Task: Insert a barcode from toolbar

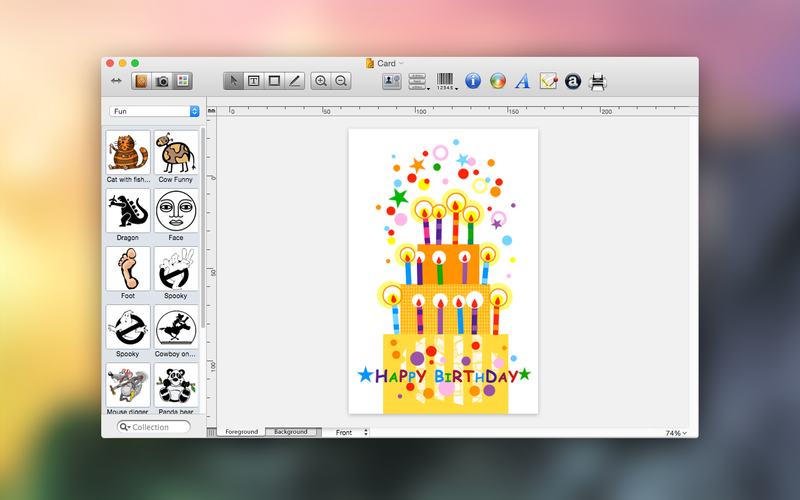Action: [446, 81]
